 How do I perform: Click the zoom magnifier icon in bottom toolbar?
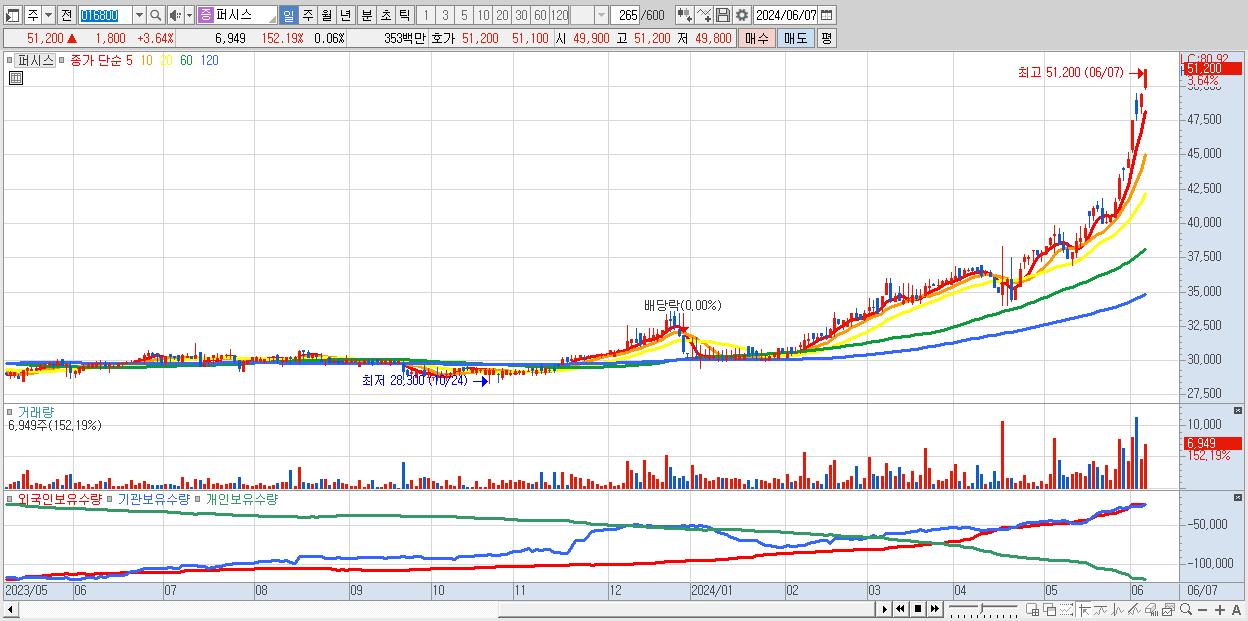[x=1186, y=609]
